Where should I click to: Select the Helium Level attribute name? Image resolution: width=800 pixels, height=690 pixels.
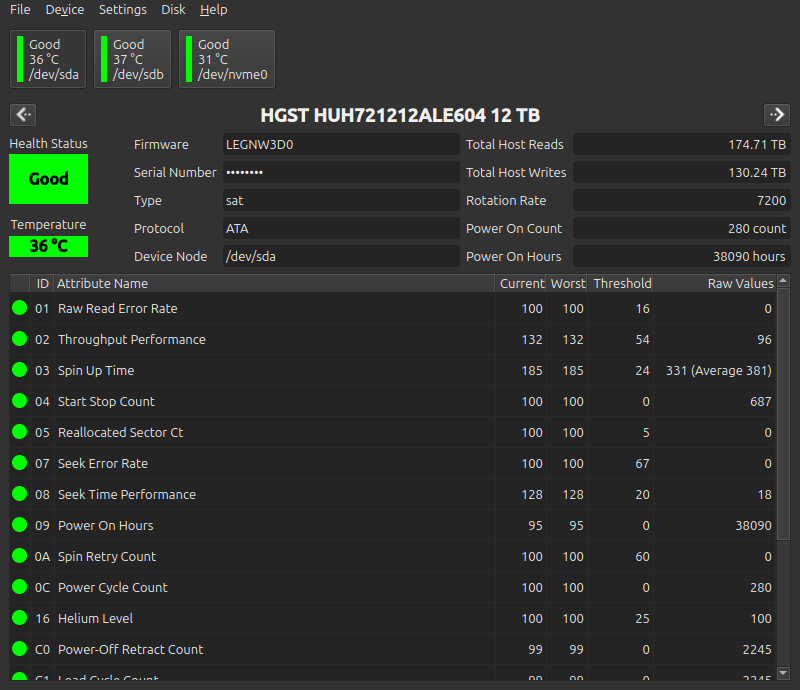95,619
